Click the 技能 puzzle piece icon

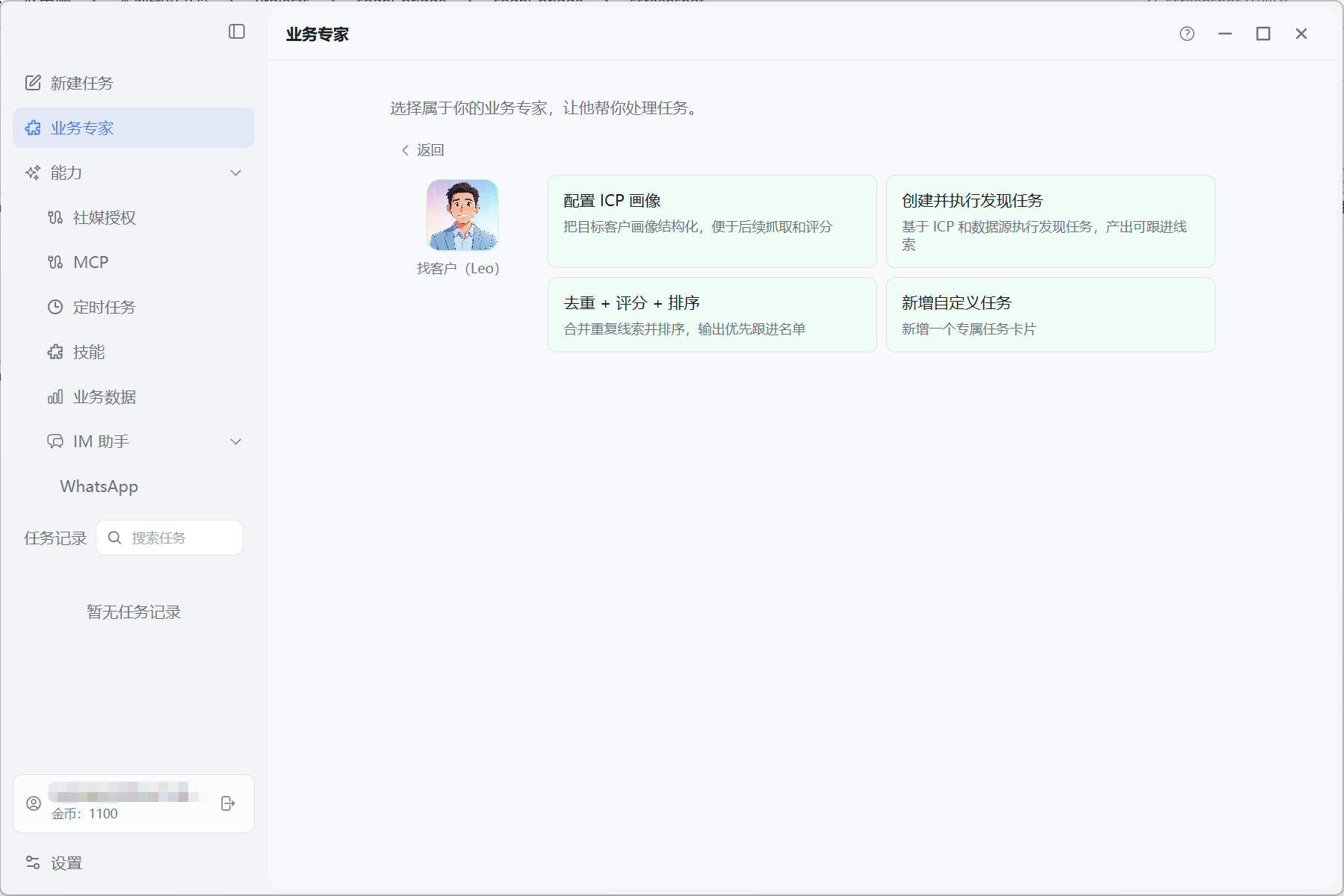pos(55,352)
